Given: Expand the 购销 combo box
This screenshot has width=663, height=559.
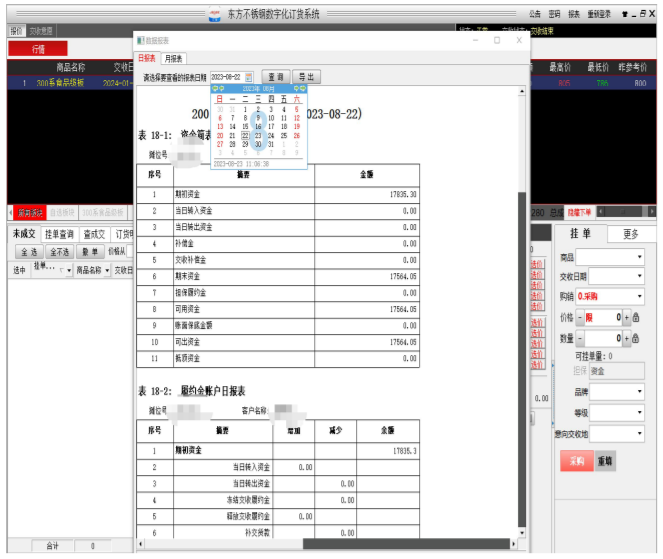Looking at the screenshot, I should [639, 297].
